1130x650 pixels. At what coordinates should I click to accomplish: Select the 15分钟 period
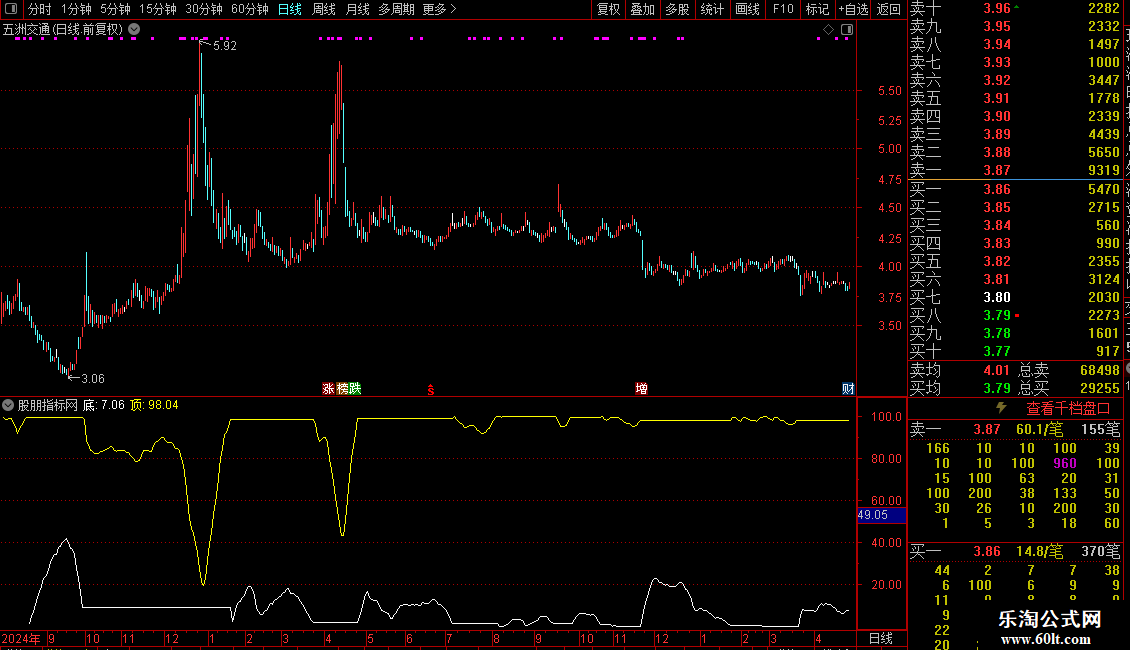click(158, 9)
